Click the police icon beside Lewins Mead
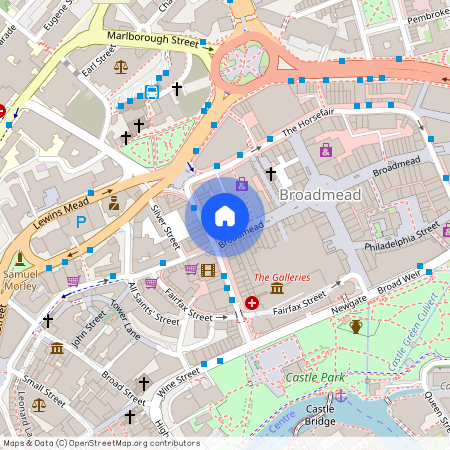 click(x=114, y=203)
